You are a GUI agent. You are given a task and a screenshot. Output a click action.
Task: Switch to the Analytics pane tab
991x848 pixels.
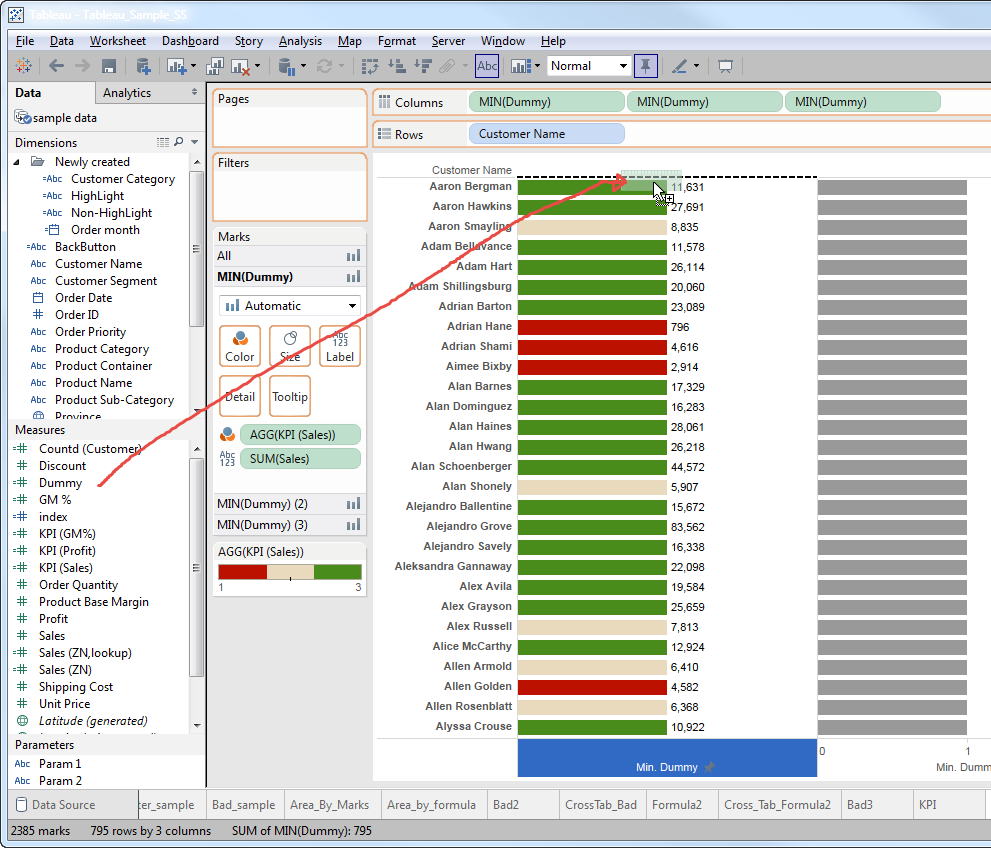tap(150, 93)
